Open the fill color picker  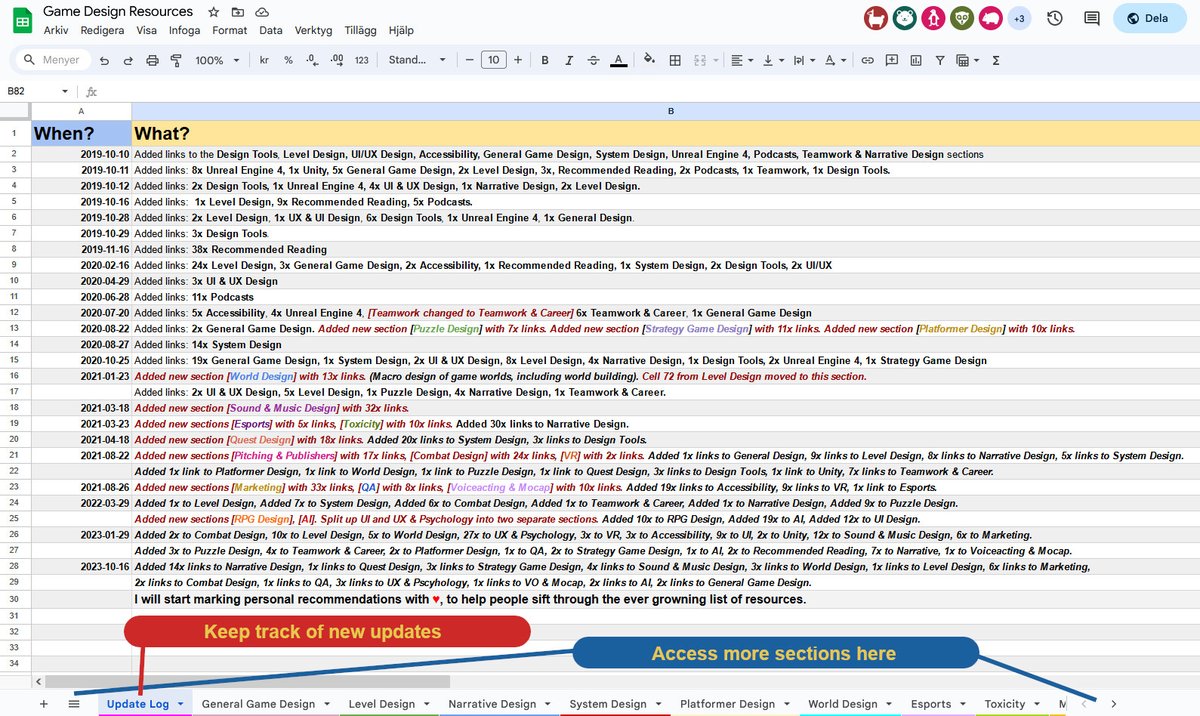tap(648, 60)
